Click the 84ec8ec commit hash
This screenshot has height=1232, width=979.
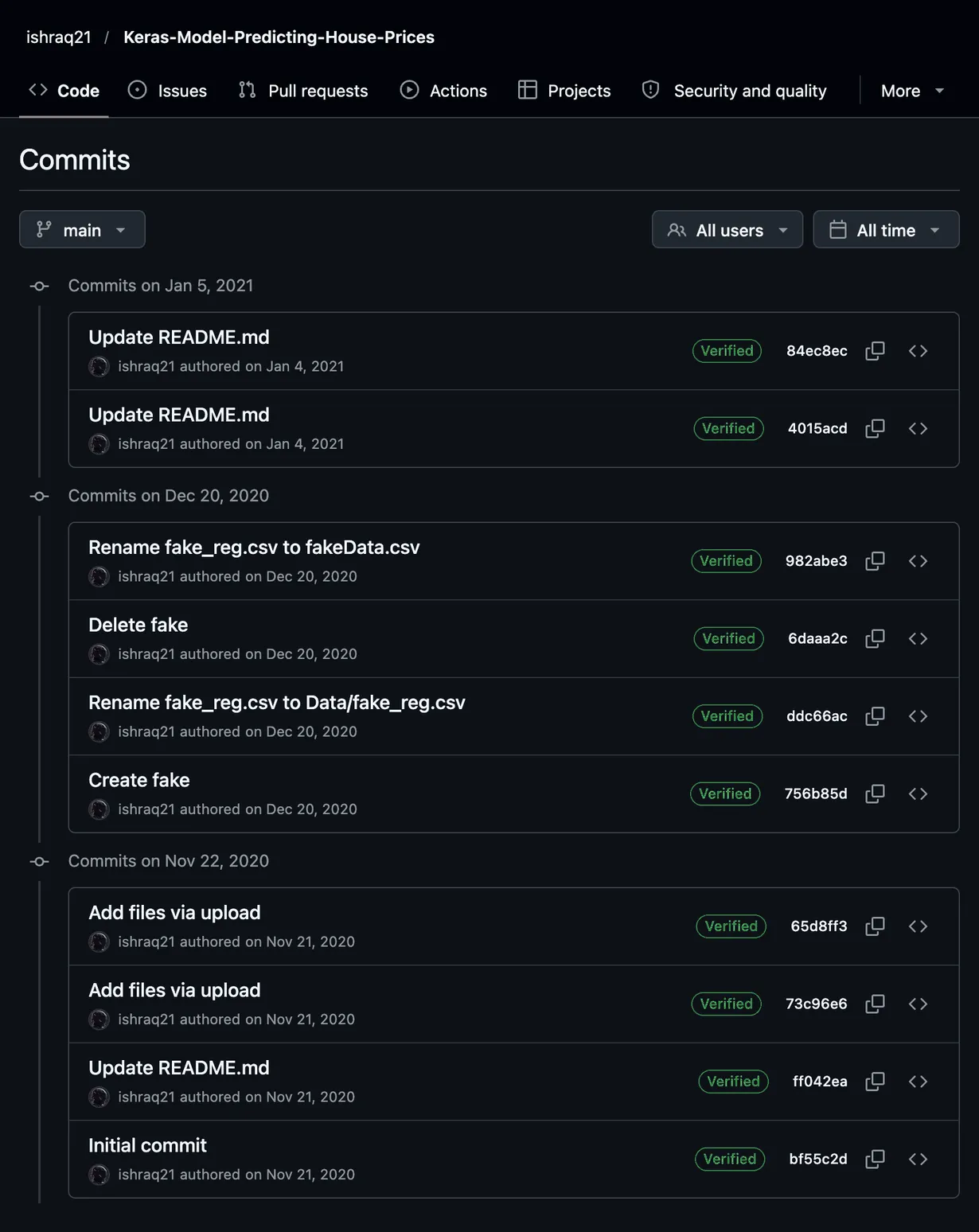pyautogui.click(x=817, y=351)
